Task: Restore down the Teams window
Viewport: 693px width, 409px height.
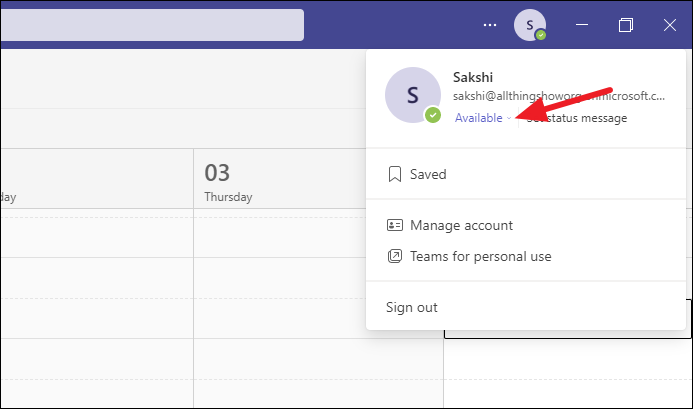Action: (x=626, y=25)
